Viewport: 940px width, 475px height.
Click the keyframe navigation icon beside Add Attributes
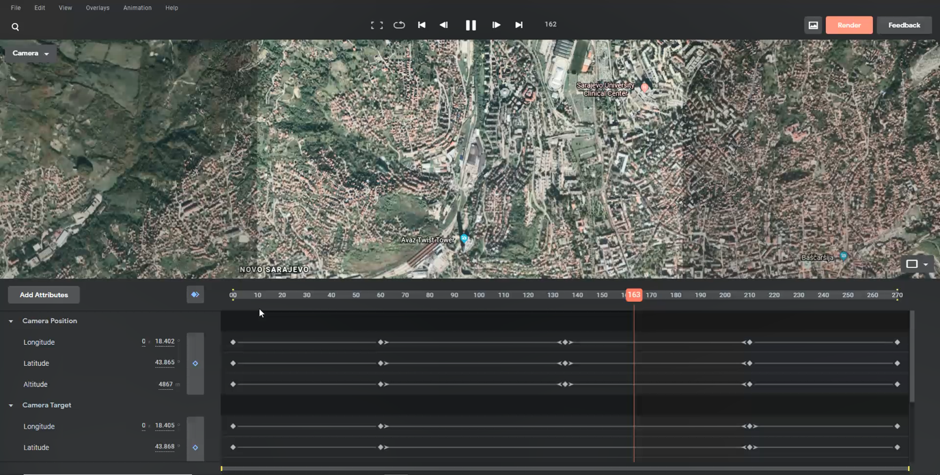(195, 295)
